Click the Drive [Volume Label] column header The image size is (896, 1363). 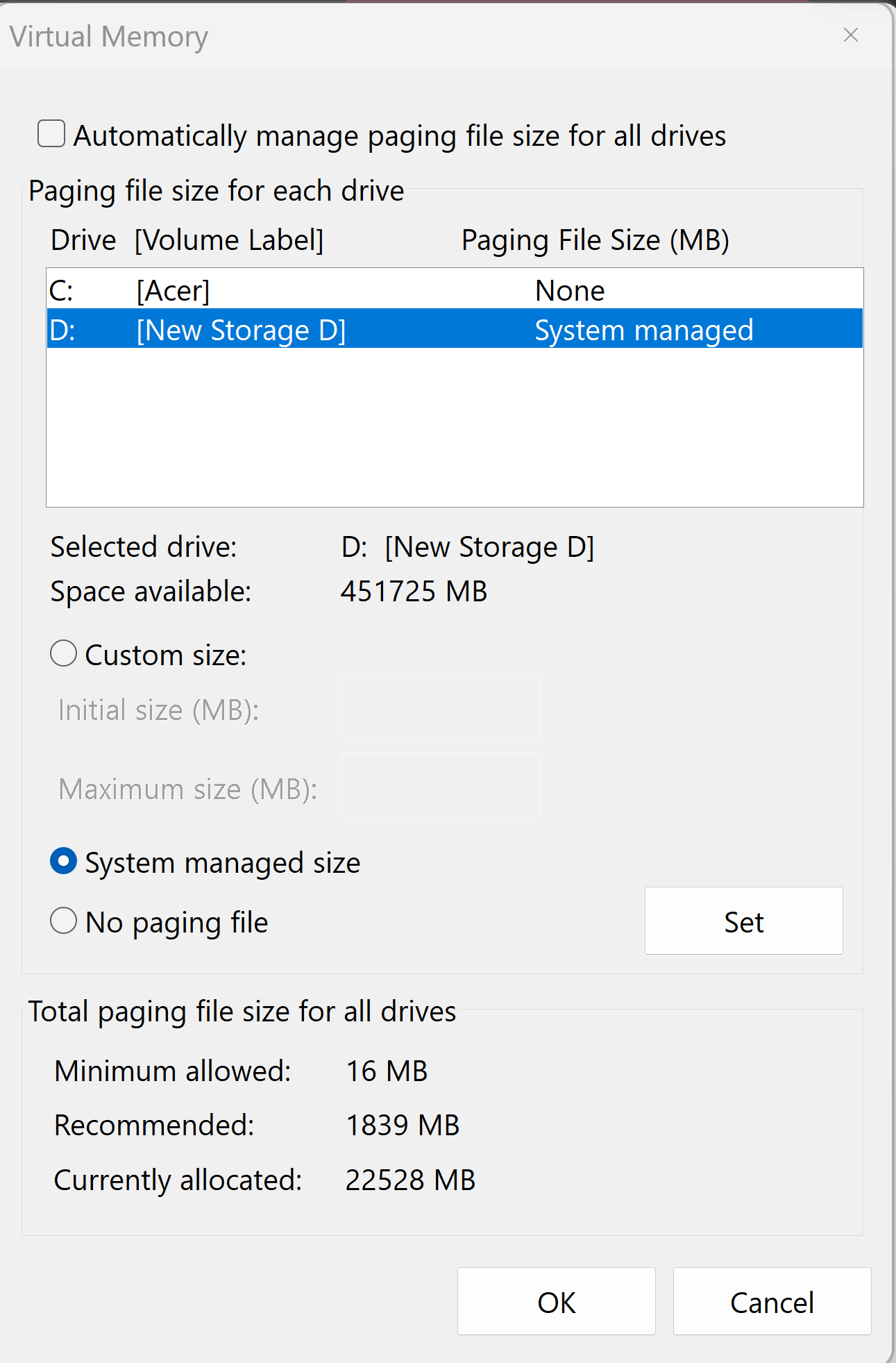(x=187, y=240)
